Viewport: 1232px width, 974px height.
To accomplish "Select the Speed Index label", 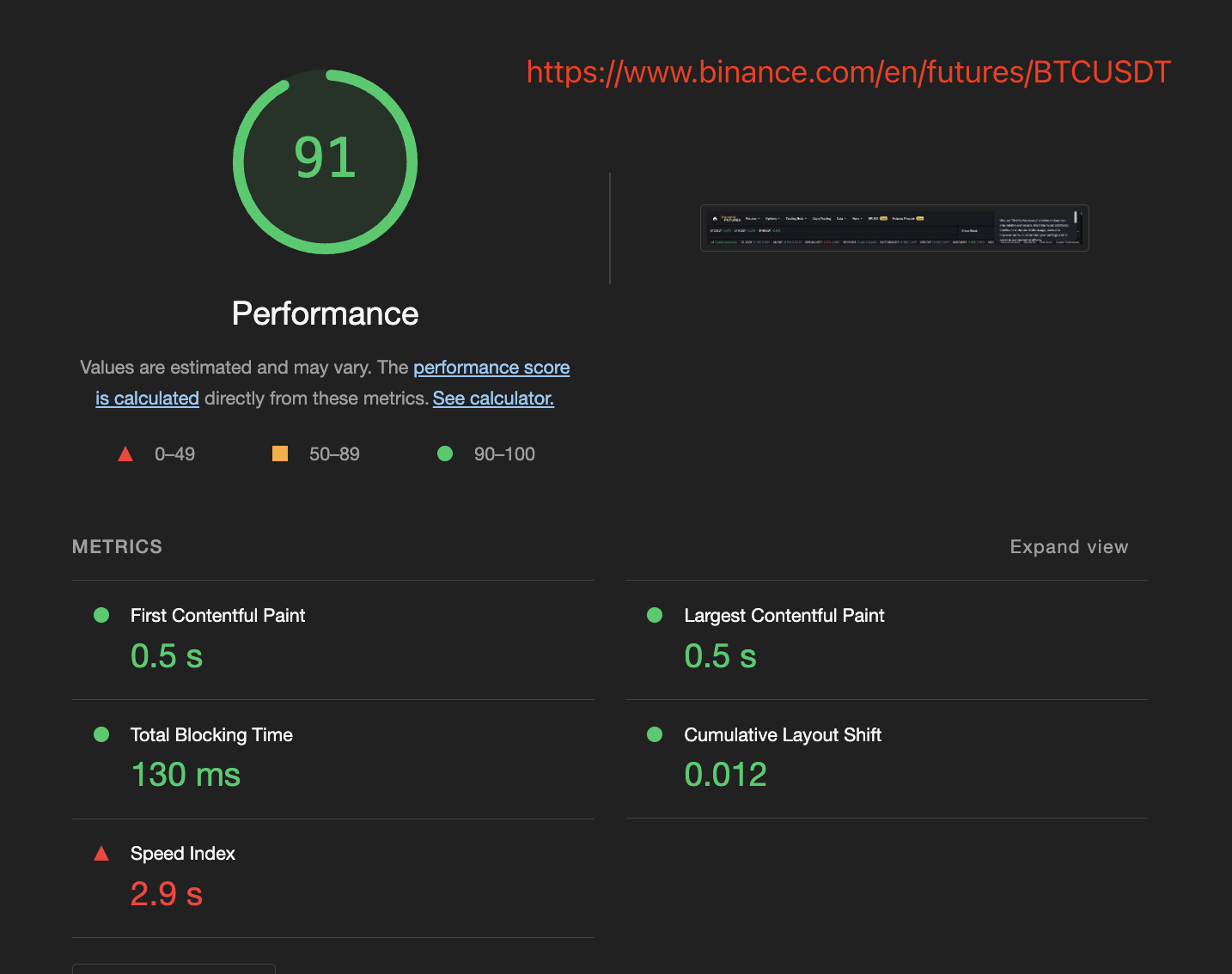I will tap(183, 853).
